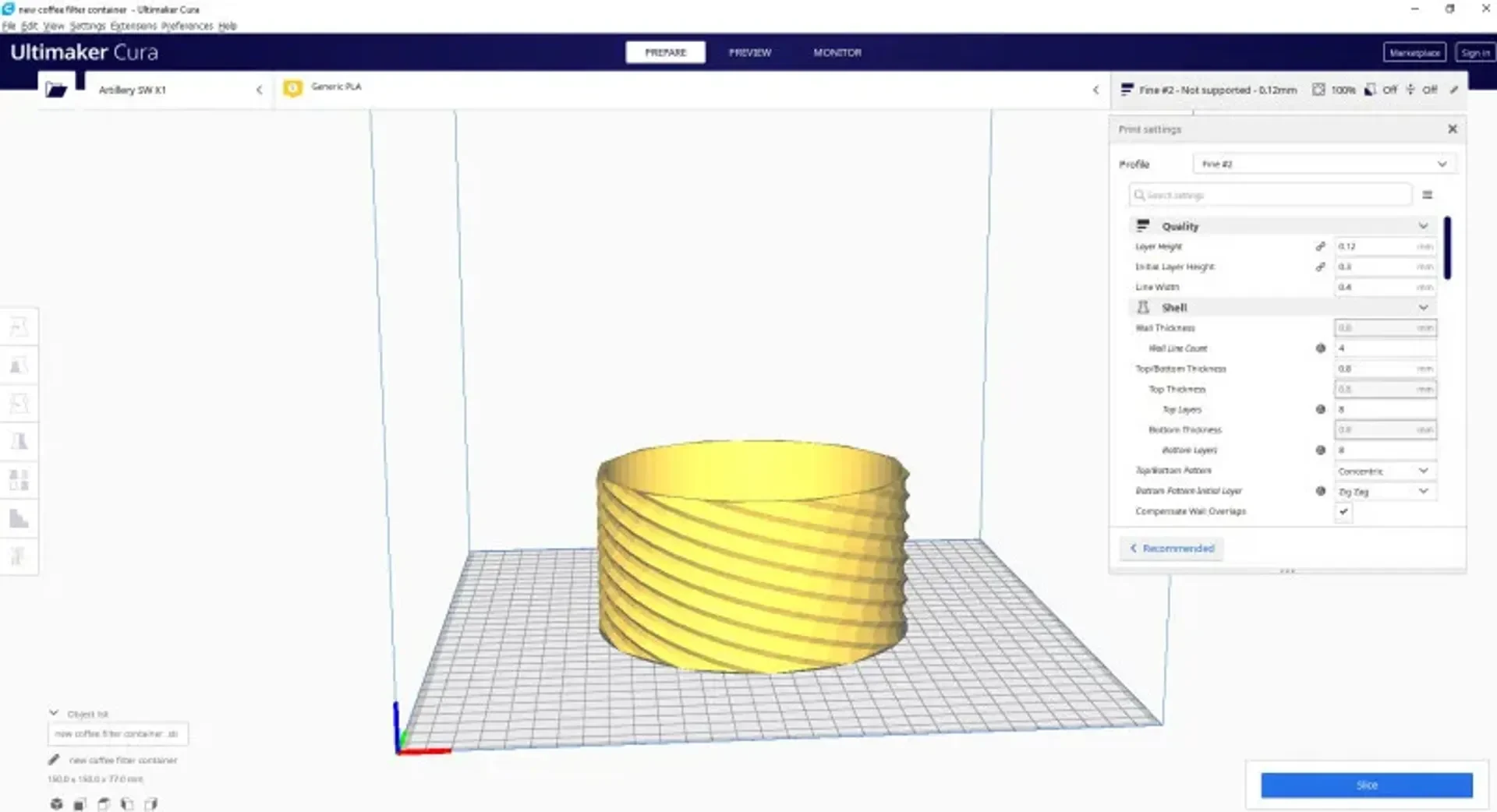Switch to top view cube icon
Image resolution: width=1497 pixels, height=812 pixels.
click(103, 803)
